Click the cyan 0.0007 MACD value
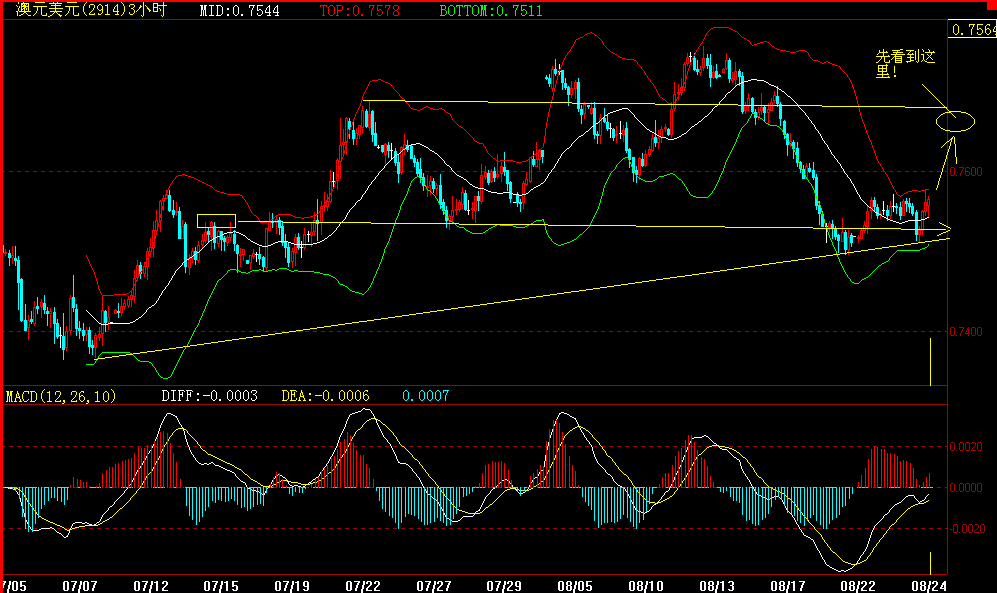997x593 pixels. coord(425,396)
